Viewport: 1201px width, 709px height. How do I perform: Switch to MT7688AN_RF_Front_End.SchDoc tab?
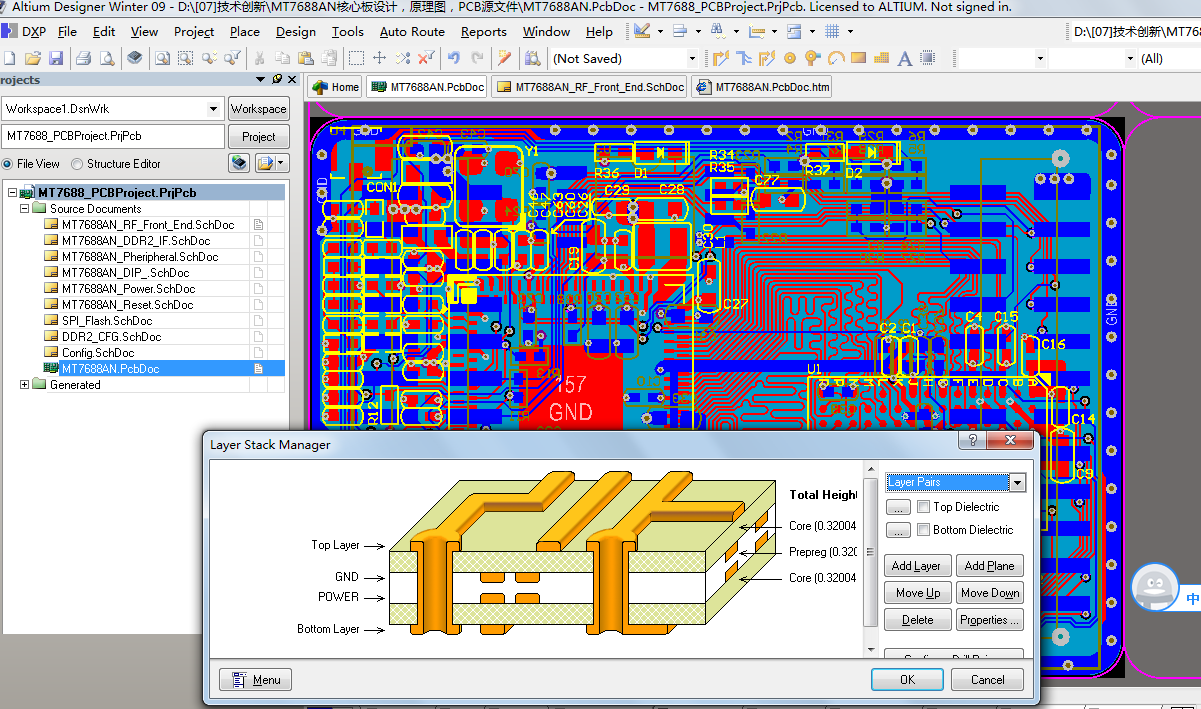(590, 87)
